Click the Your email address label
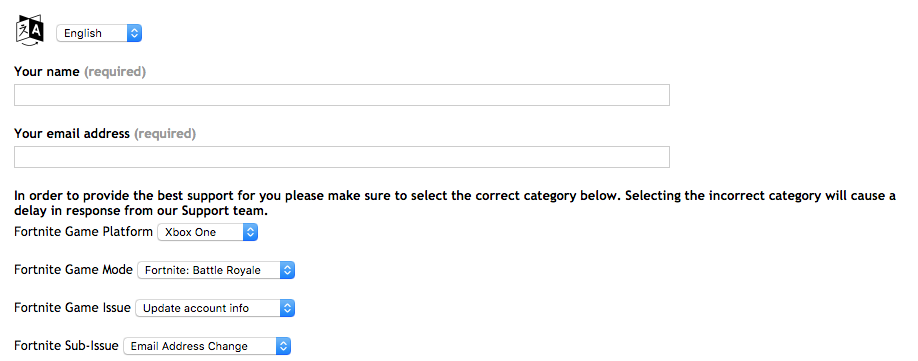 (105, 133)
